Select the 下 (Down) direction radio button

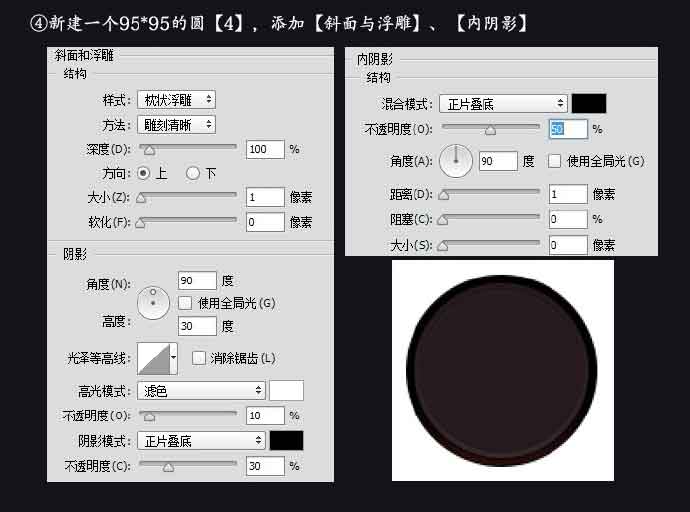coord(192,173)
